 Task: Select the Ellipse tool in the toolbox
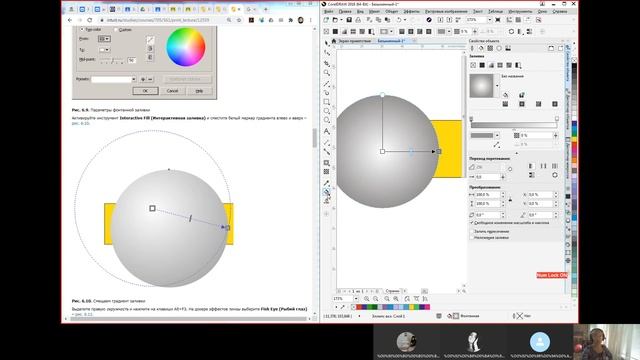click(327, 111)
